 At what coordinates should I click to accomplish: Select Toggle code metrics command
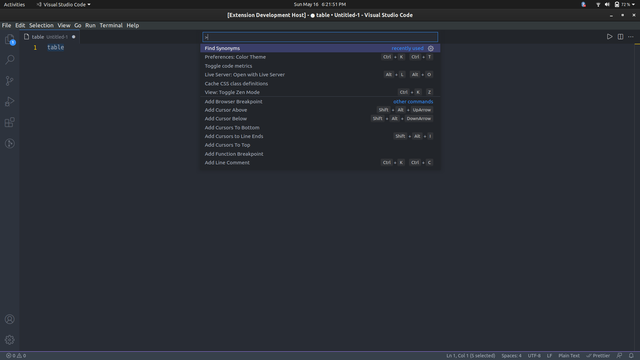pos(320,66)
